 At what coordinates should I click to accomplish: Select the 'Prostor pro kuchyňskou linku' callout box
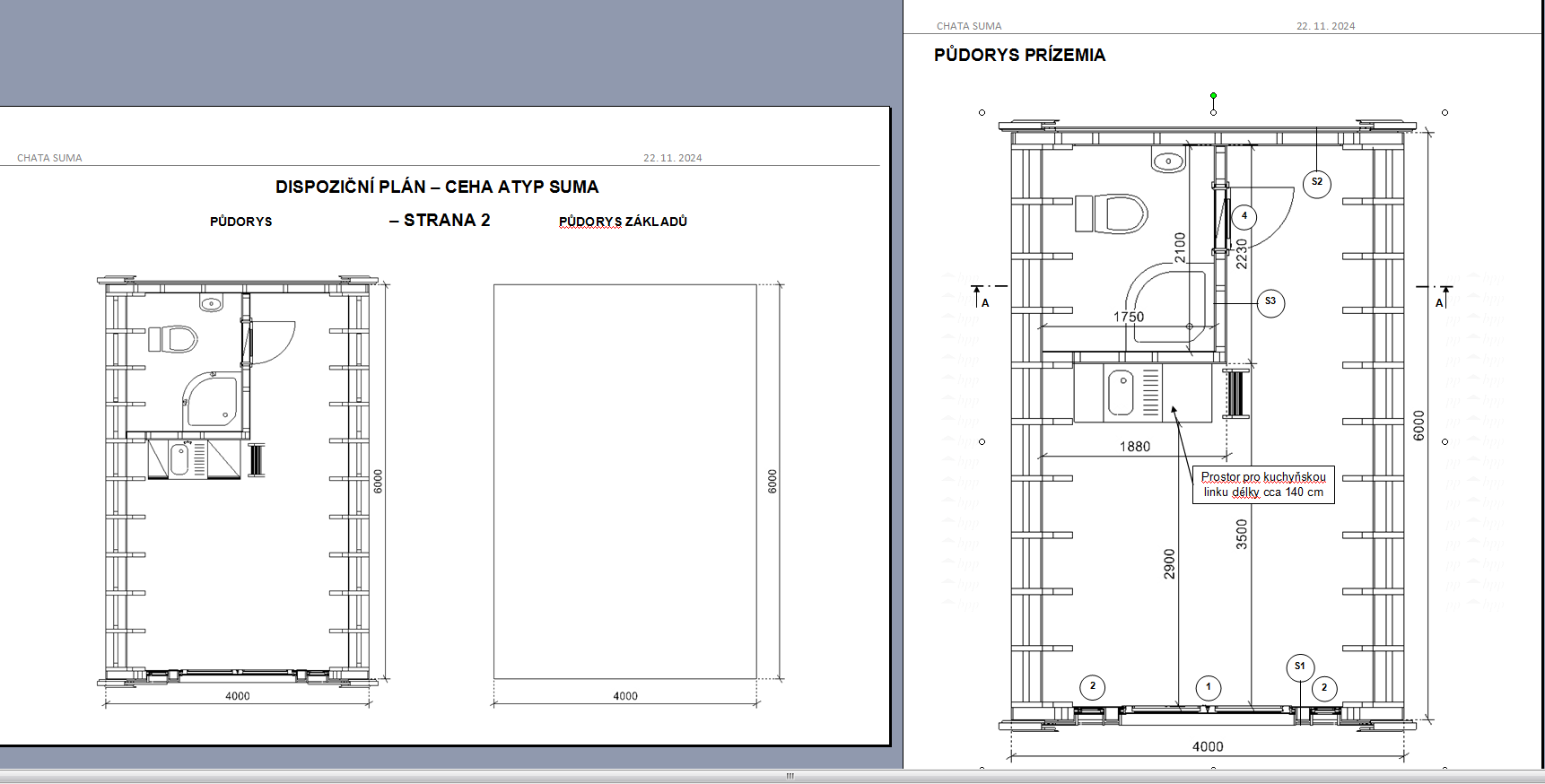pos(1262,484)
